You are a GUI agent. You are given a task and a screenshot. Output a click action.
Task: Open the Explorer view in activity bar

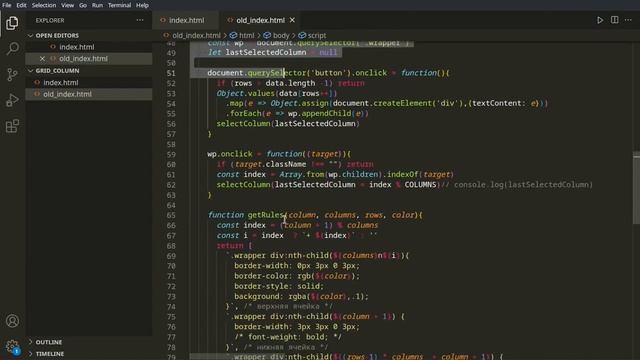[12, 23]
